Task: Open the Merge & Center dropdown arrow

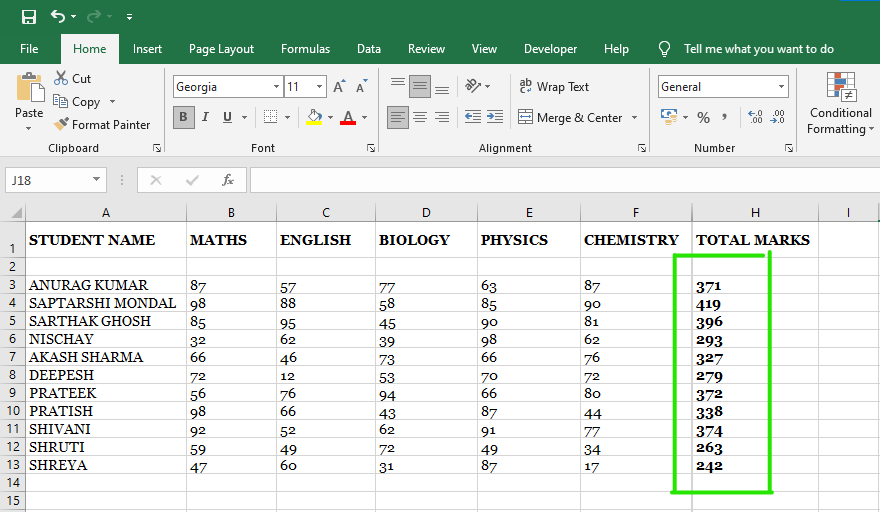Action: (634, 118)
